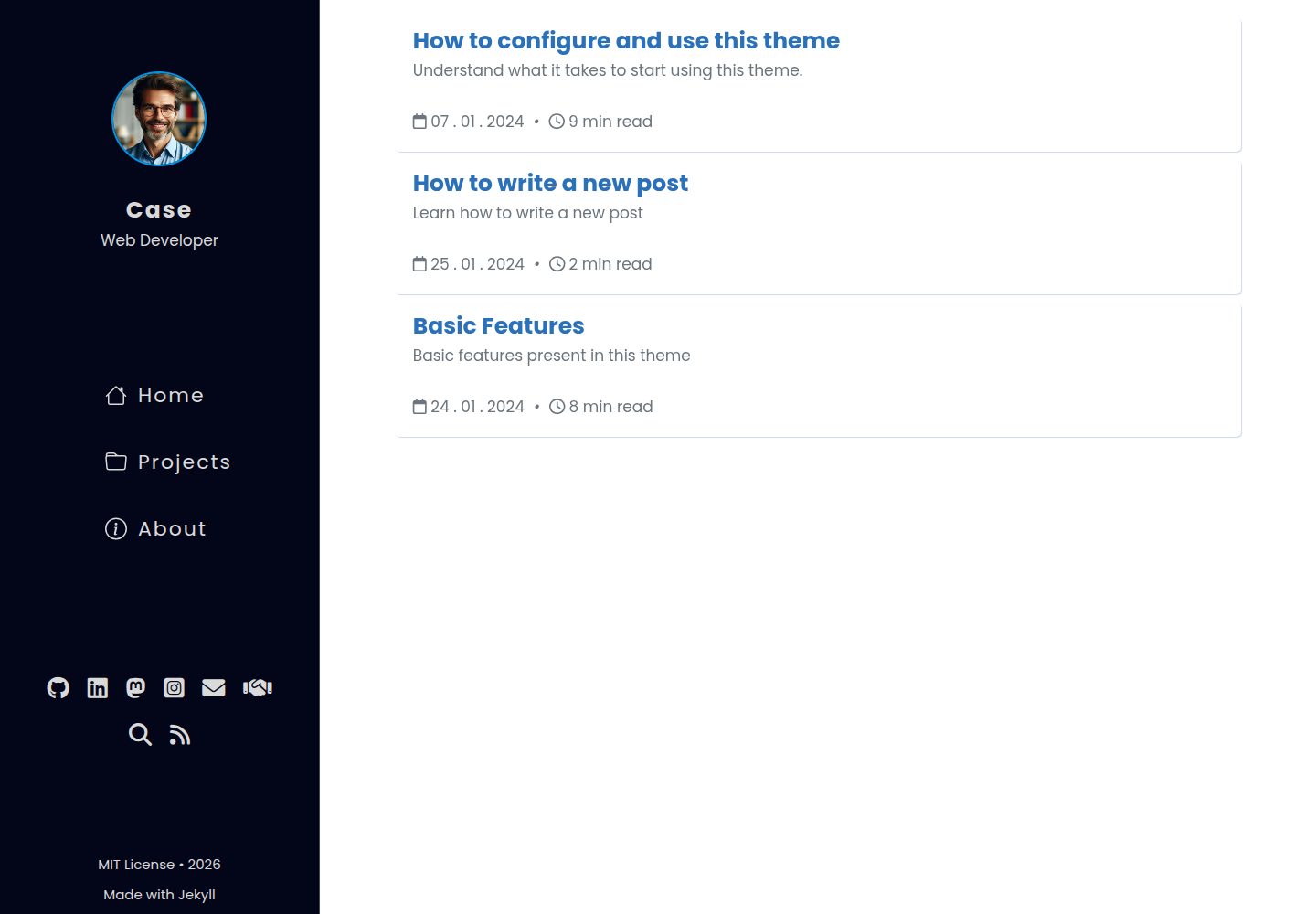The height and width of the screenshot is (914, 1316).
Task: Click the clock icon beside 9 min read
Action: click(x=557, y=122)
